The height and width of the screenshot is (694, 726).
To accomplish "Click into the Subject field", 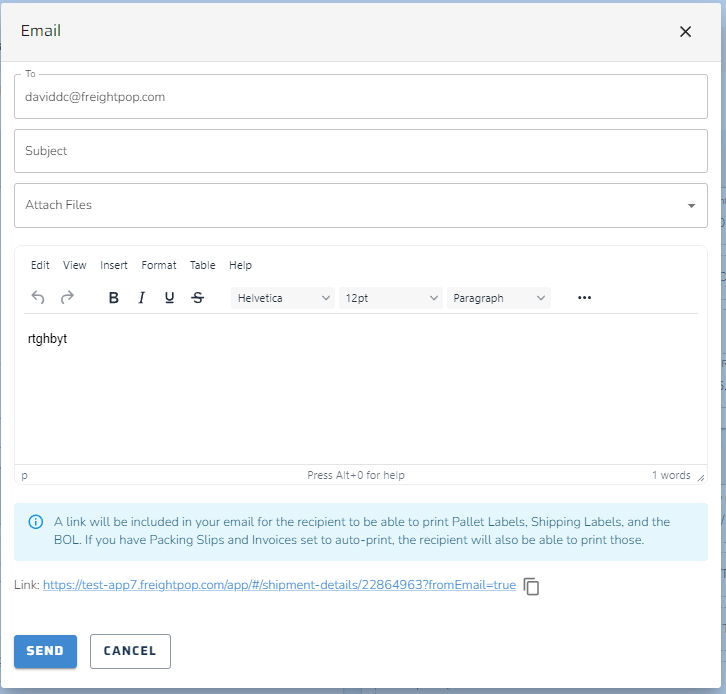I will pos(361,151).
